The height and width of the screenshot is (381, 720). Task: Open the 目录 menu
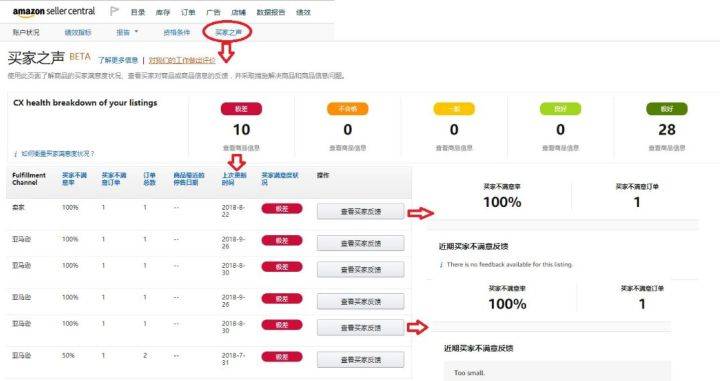[x=138, y=12]
